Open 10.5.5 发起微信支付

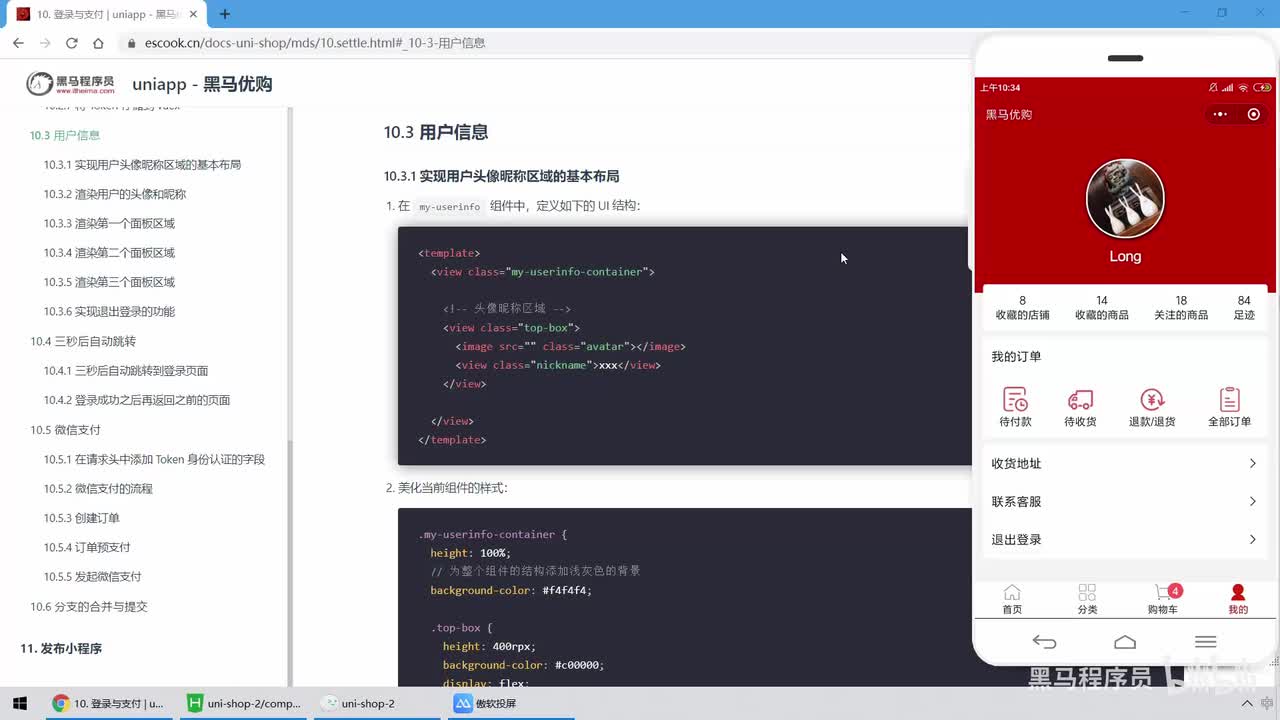click(92, 577)
